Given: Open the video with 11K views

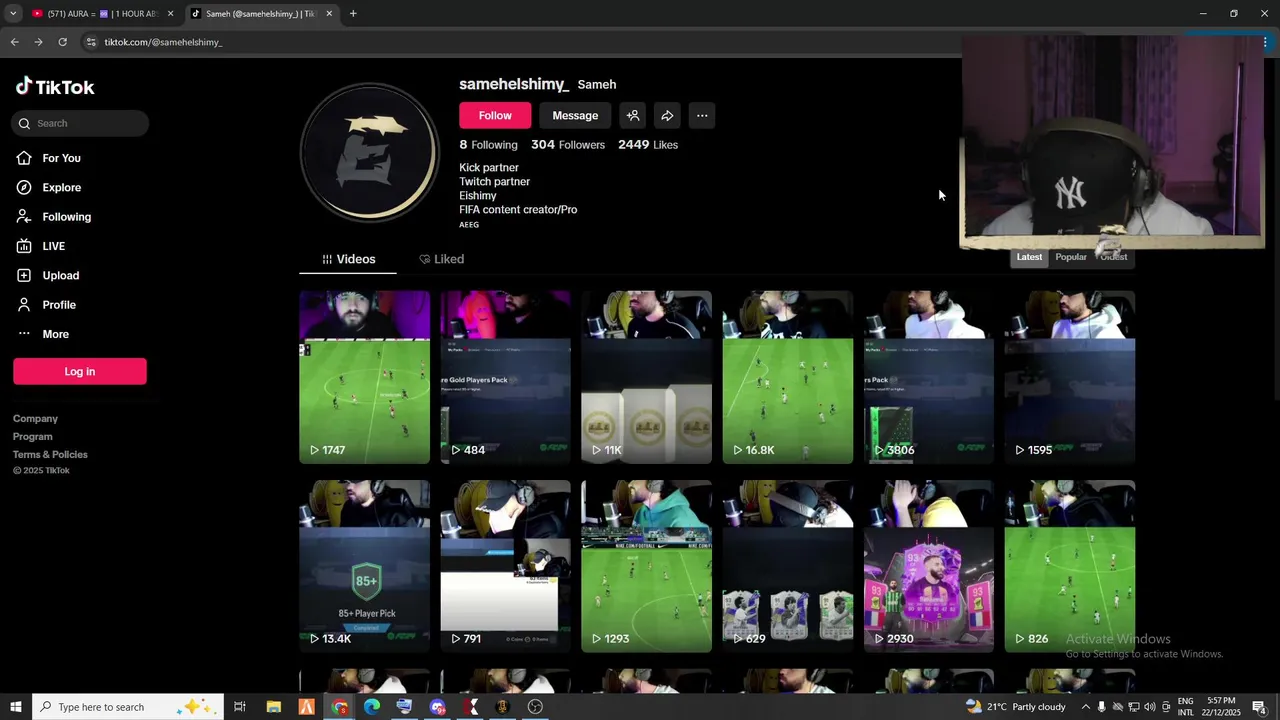Looking at the screenshot, I should (646, 377).
